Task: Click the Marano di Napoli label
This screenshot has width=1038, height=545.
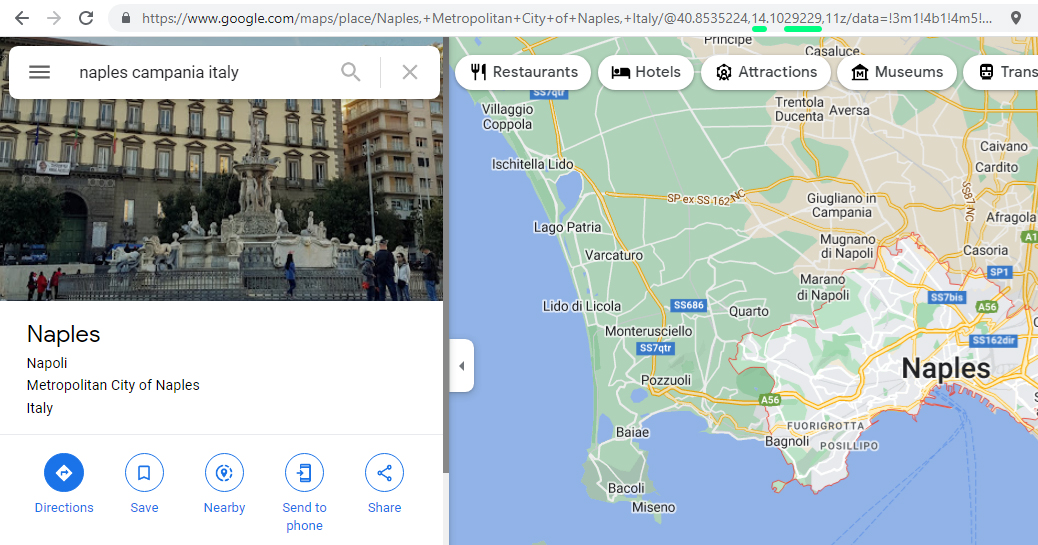Action: tap(823, 287)
